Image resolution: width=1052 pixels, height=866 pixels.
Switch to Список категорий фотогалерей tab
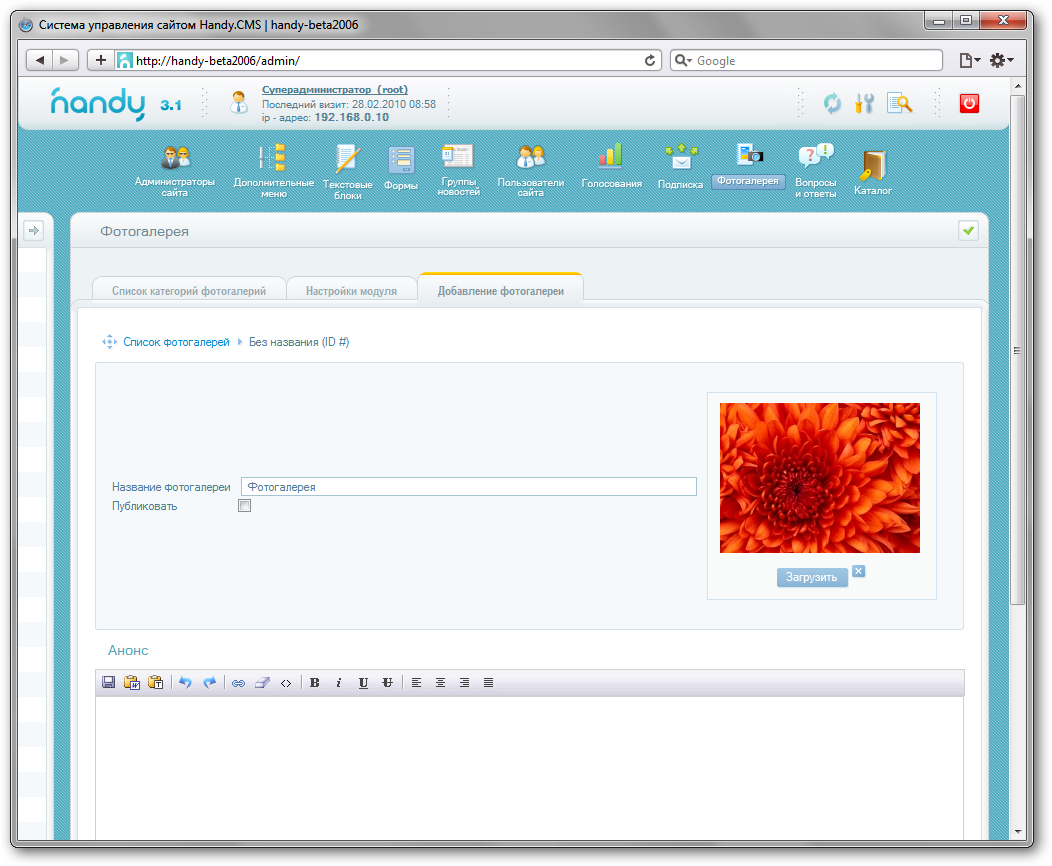pyautogui.click(x=189, y=291)
